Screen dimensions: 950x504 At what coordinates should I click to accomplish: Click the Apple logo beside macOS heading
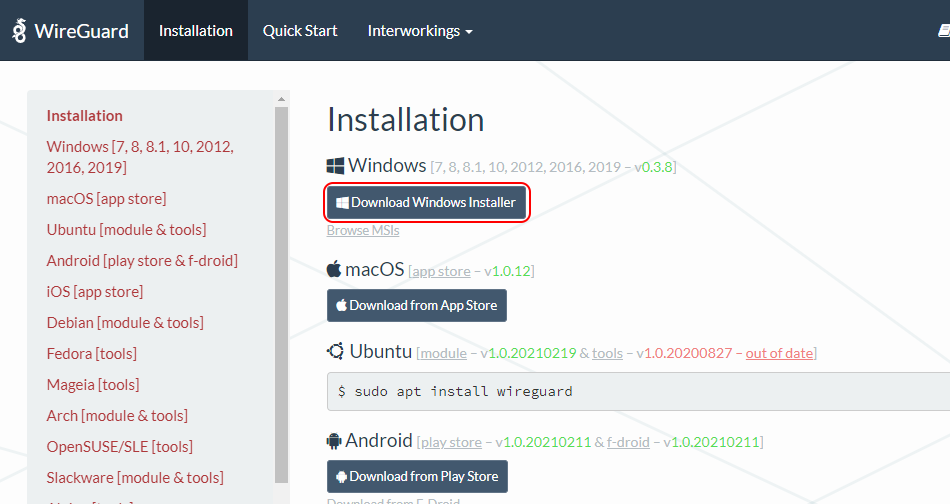335,270
